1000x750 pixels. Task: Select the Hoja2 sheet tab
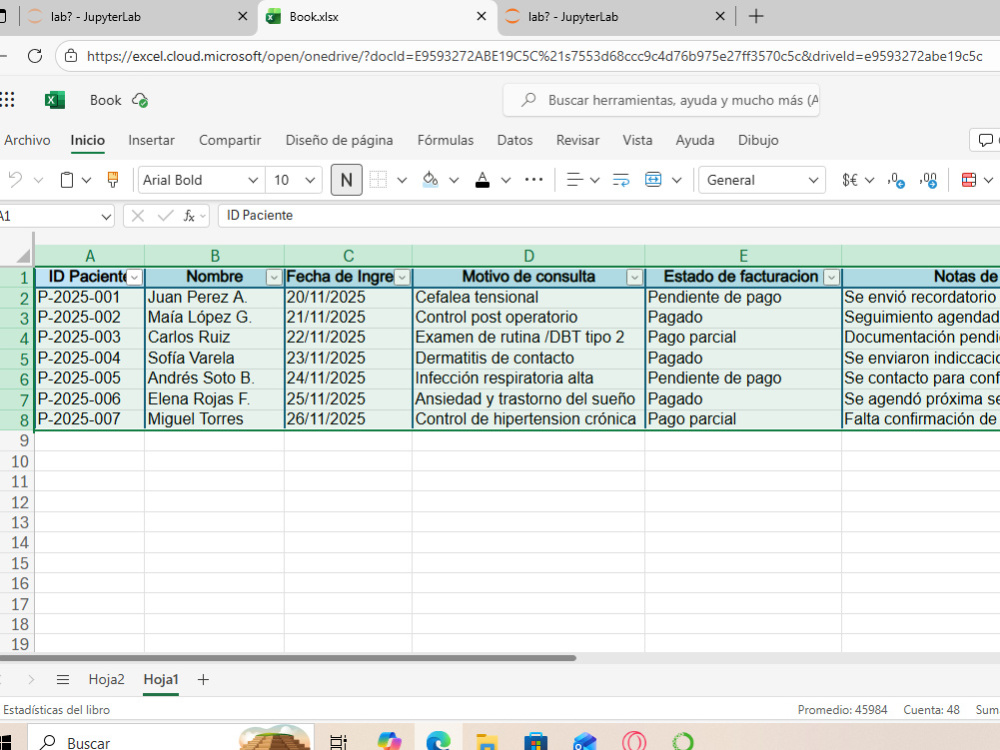click(x=107, y=679)
